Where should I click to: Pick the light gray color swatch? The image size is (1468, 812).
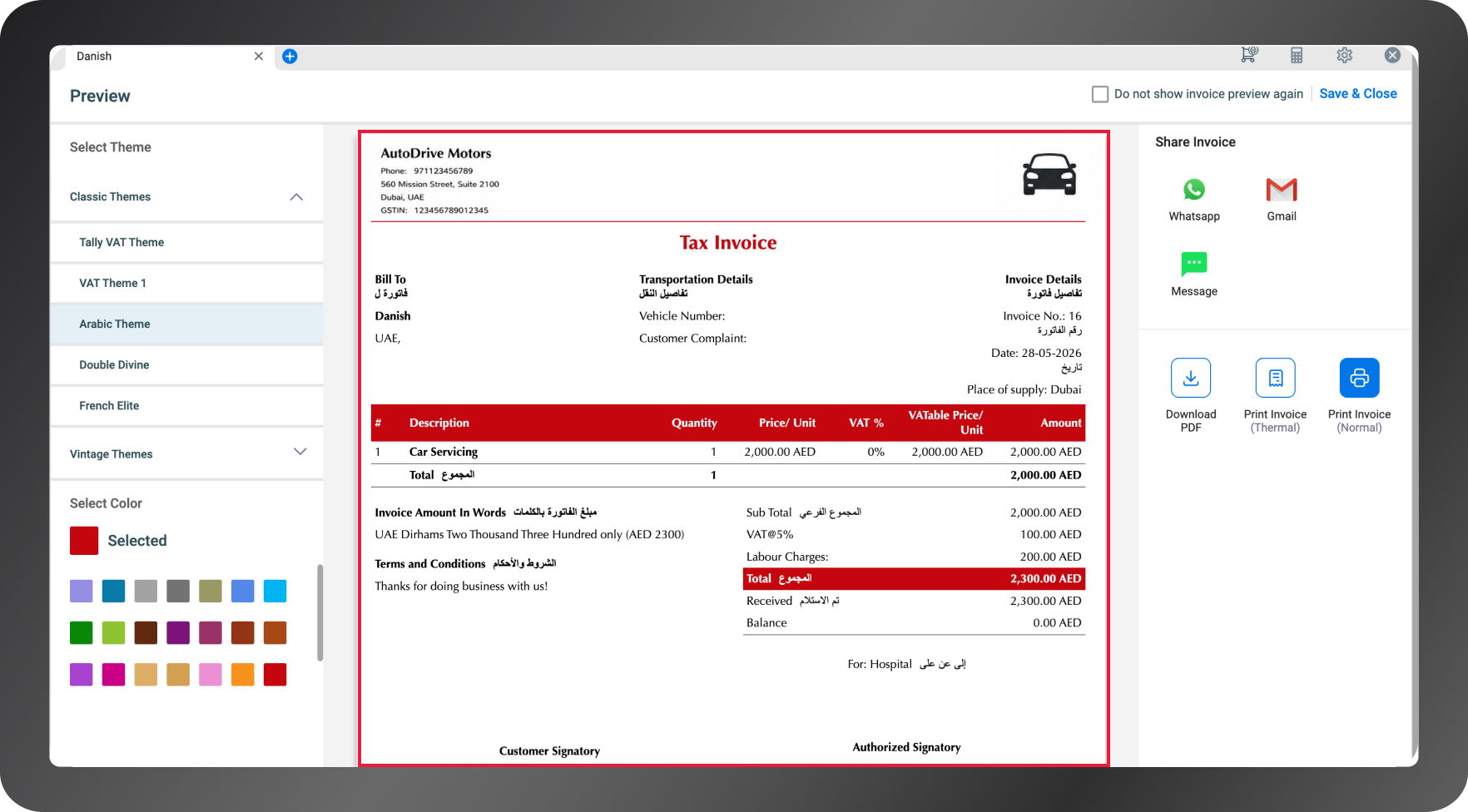[146, 591]
